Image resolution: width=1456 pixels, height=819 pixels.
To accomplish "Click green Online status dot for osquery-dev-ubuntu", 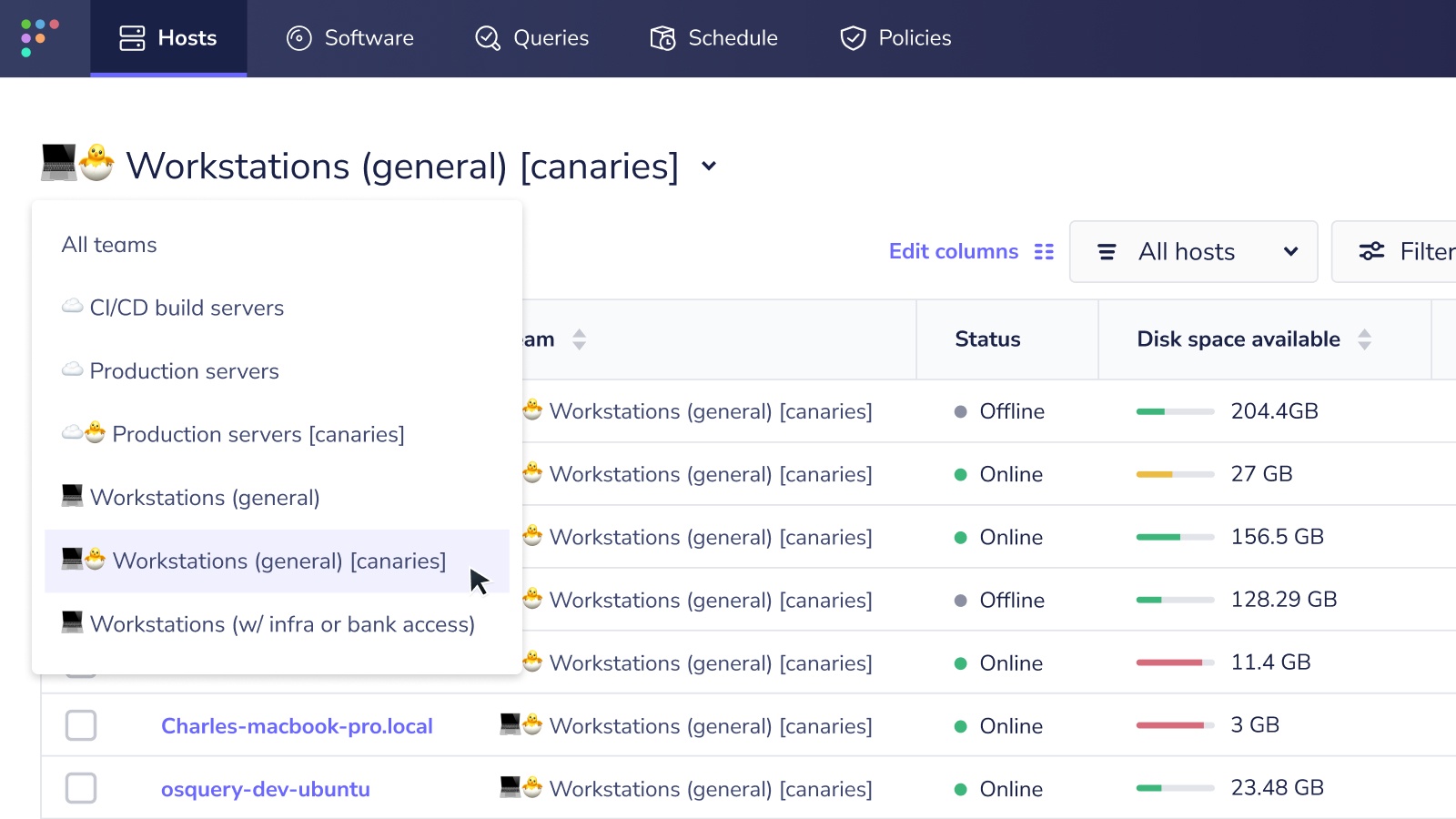I will tap(960, 790).
